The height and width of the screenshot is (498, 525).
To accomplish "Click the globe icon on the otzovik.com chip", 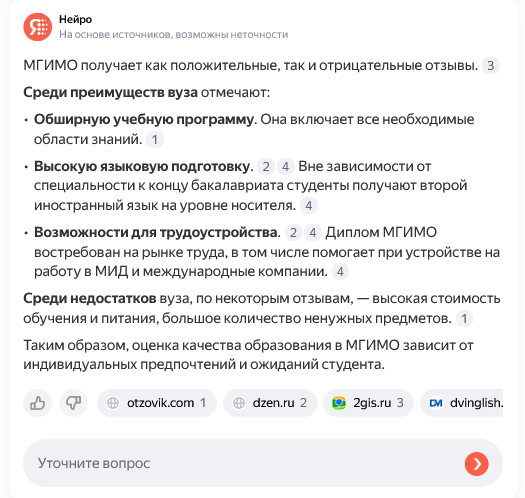I will 113,403.
